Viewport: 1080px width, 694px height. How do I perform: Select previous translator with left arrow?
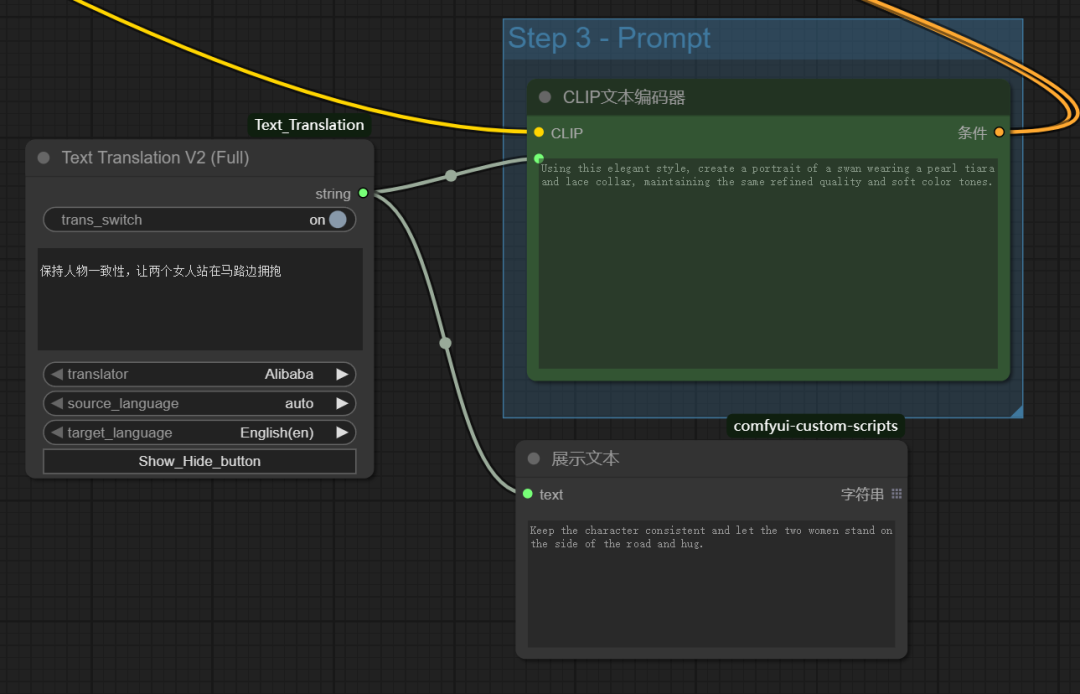56,374
